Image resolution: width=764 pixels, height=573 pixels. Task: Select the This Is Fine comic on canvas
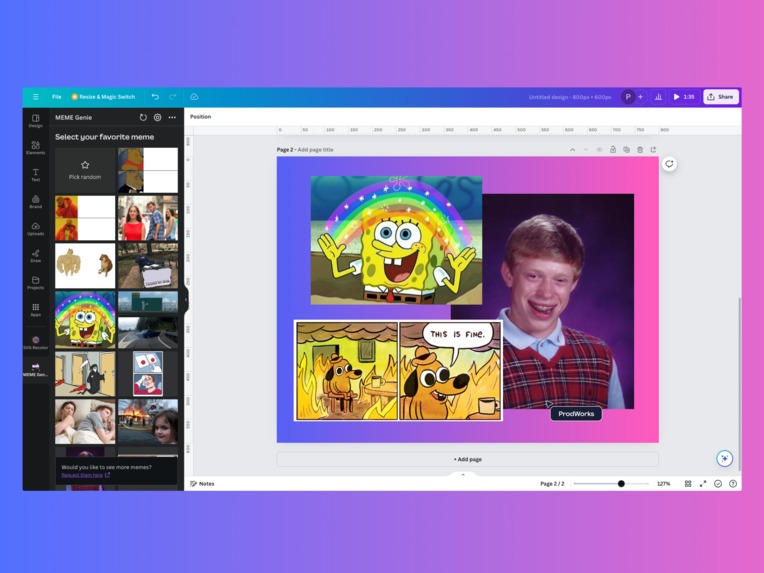pyautogui.click(x=398, y=370)
